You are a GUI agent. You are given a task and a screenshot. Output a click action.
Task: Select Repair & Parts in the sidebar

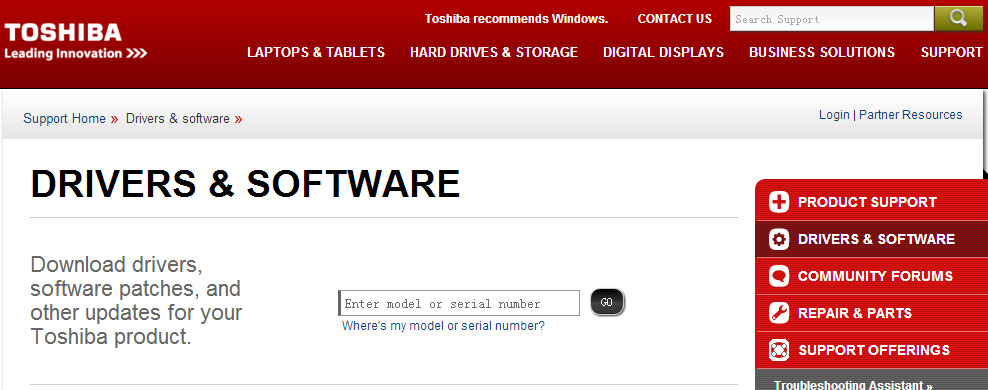[871, 313]
